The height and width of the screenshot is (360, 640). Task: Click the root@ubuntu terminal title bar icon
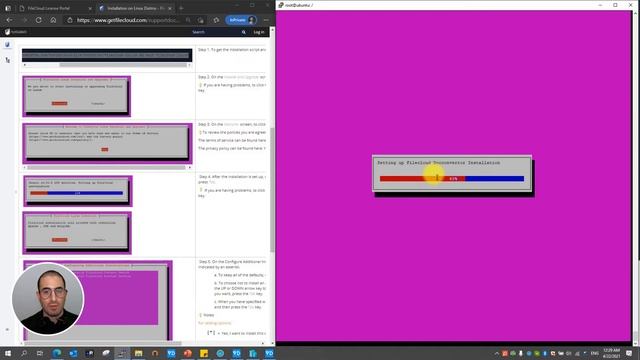point(281,5)
